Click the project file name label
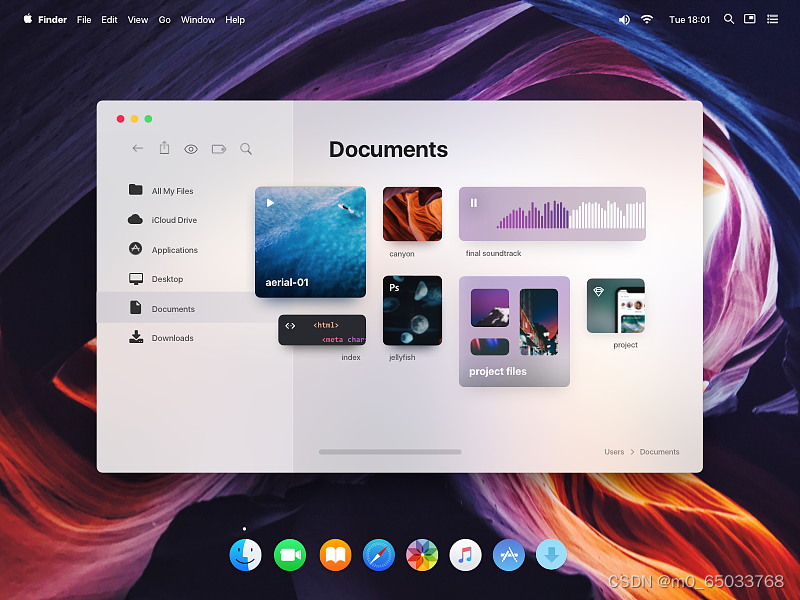The image size is (800, 600). 626,345
